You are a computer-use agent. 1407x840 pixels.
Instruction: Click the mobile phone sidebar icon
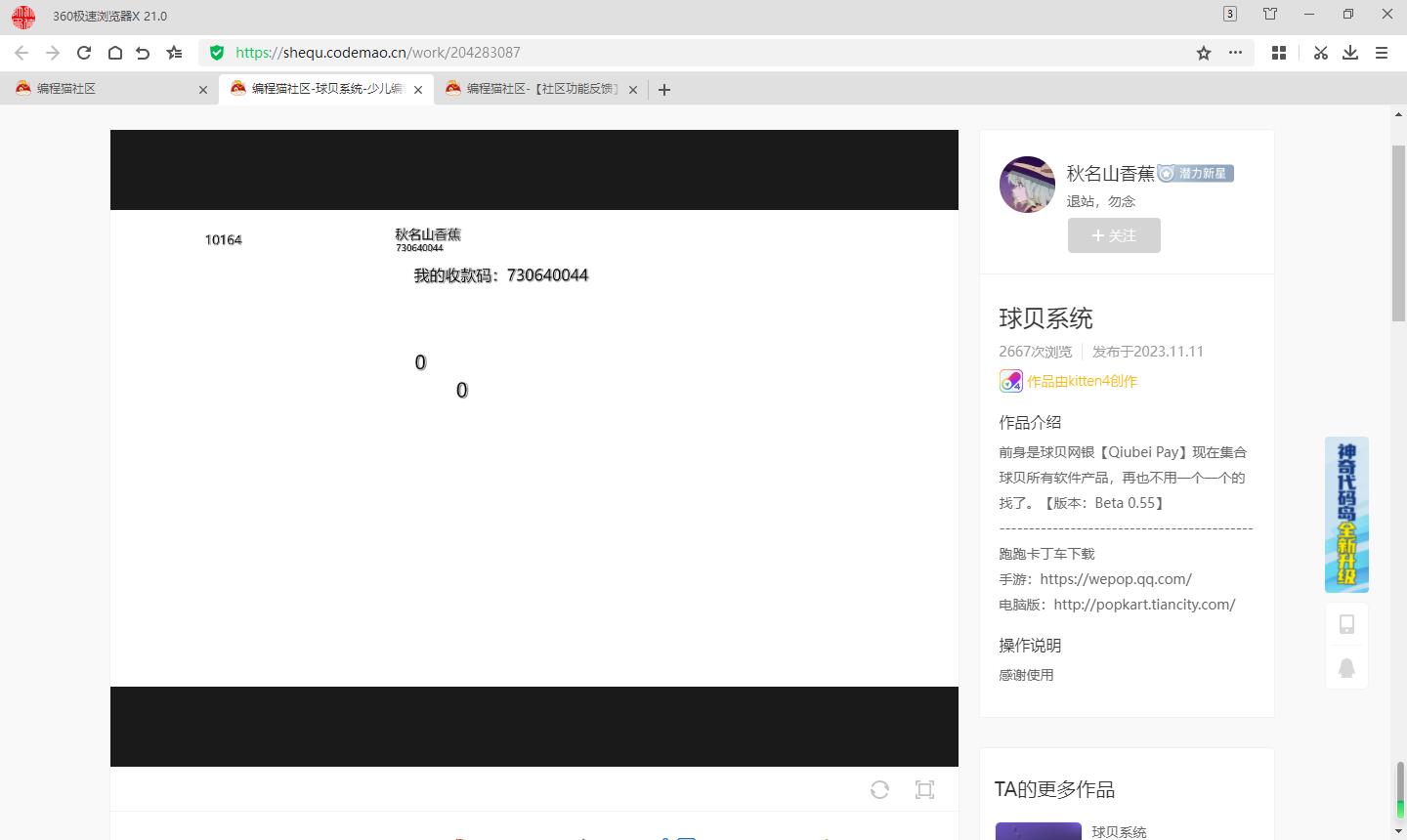pos(1346,624)
